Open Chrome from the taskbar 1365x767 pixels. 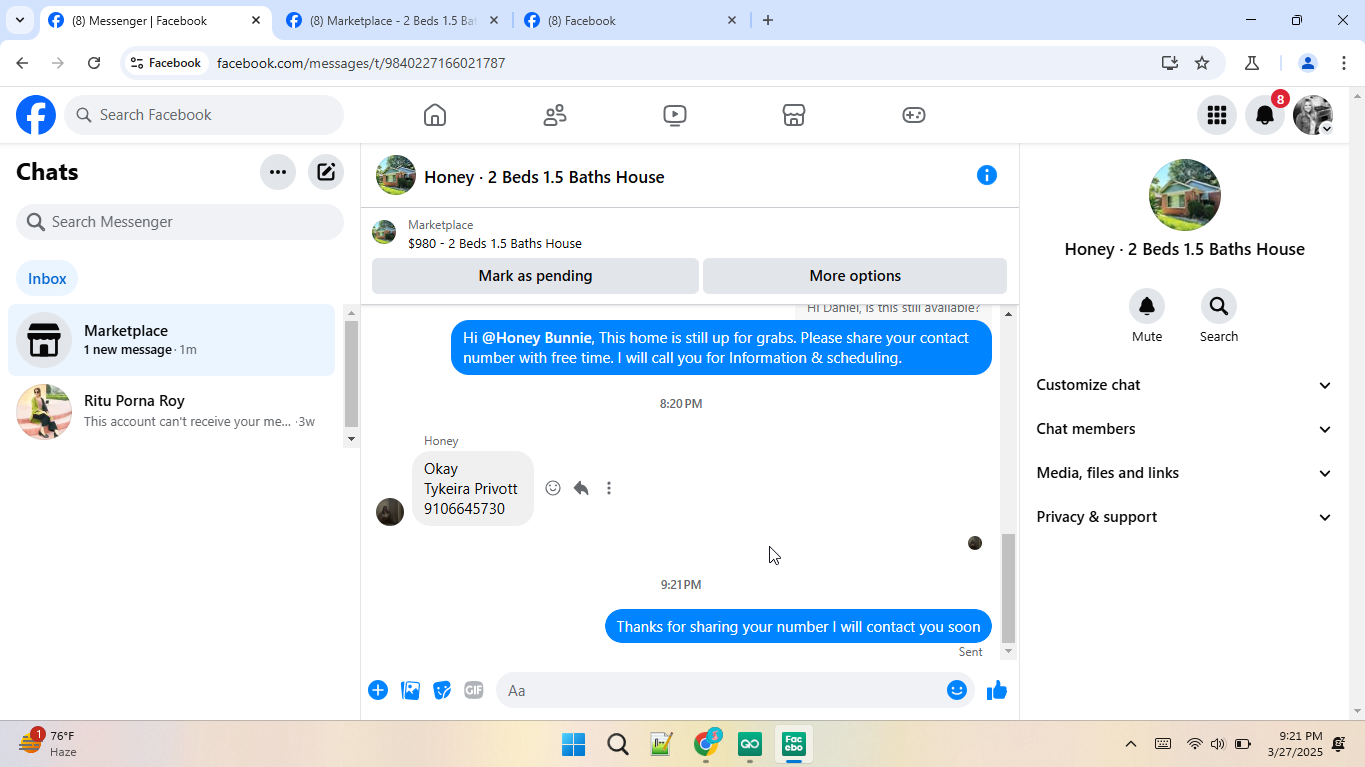707,744
